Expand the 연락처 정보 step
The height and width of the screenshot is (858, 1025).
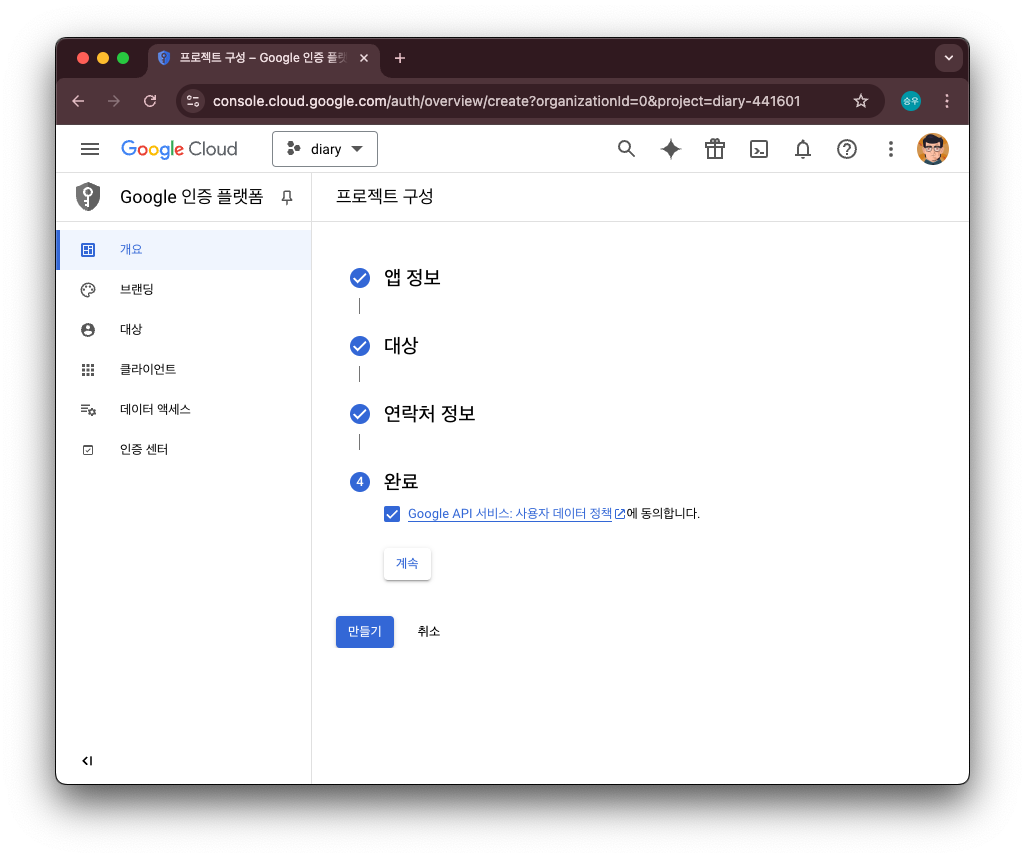click(412, 414)
